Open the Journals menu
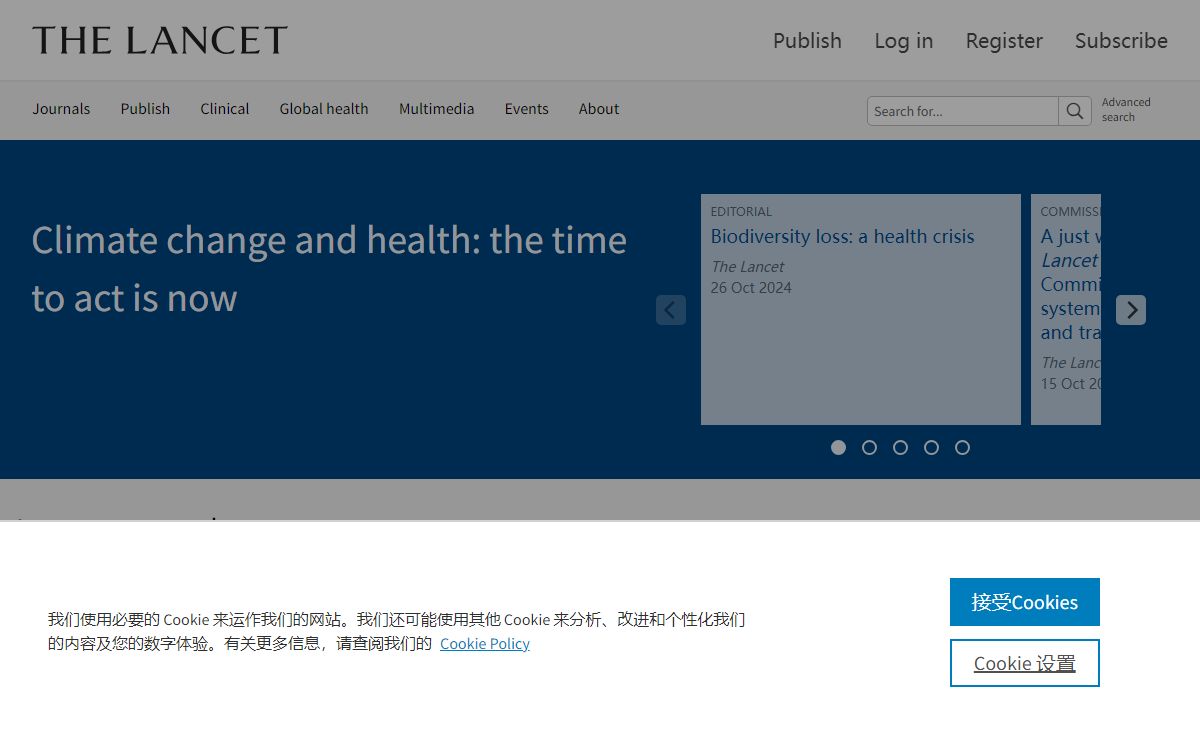Screen dimensions: 1200x740 61,109
